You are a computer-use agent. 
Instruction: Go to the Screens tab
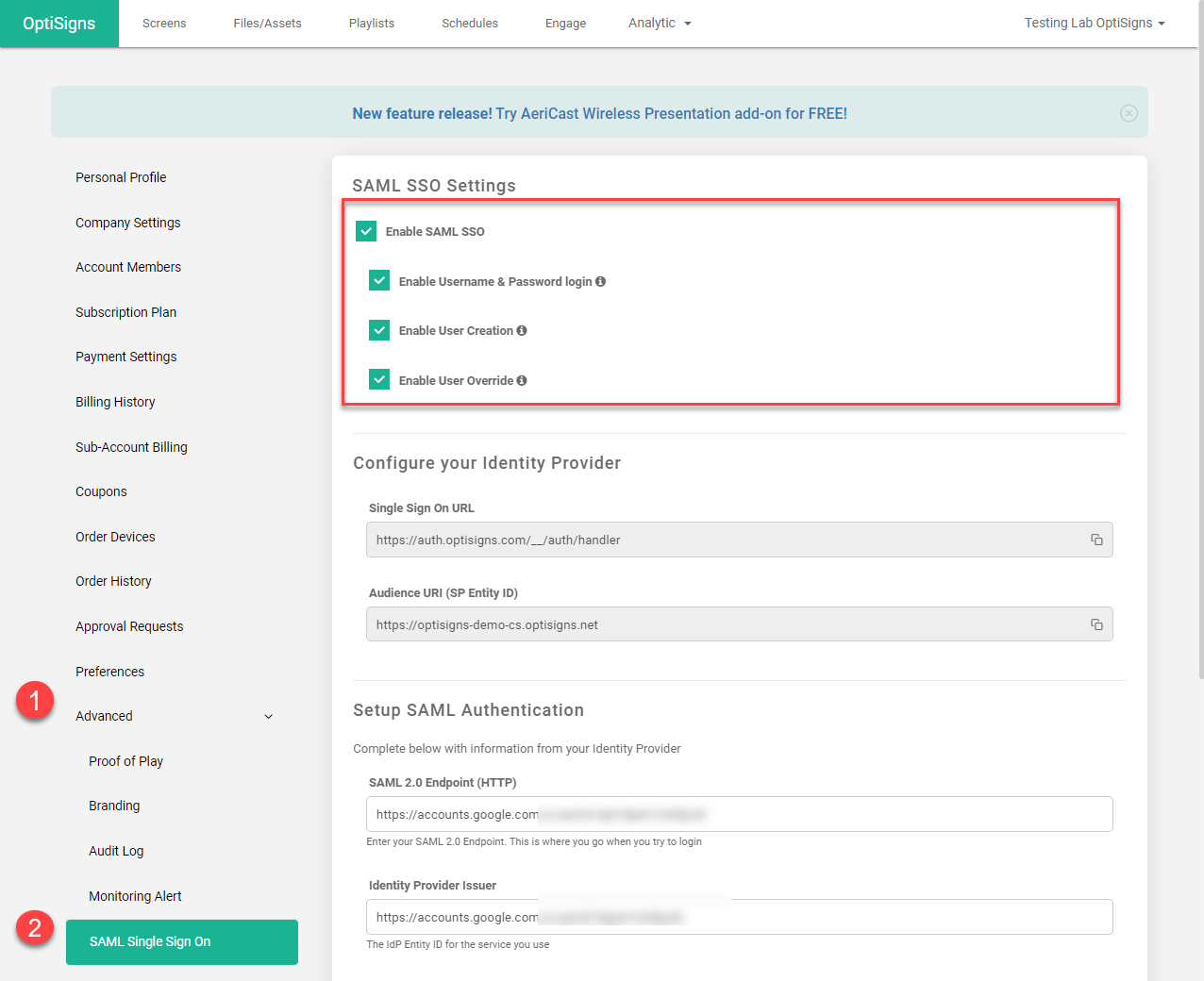164,24
